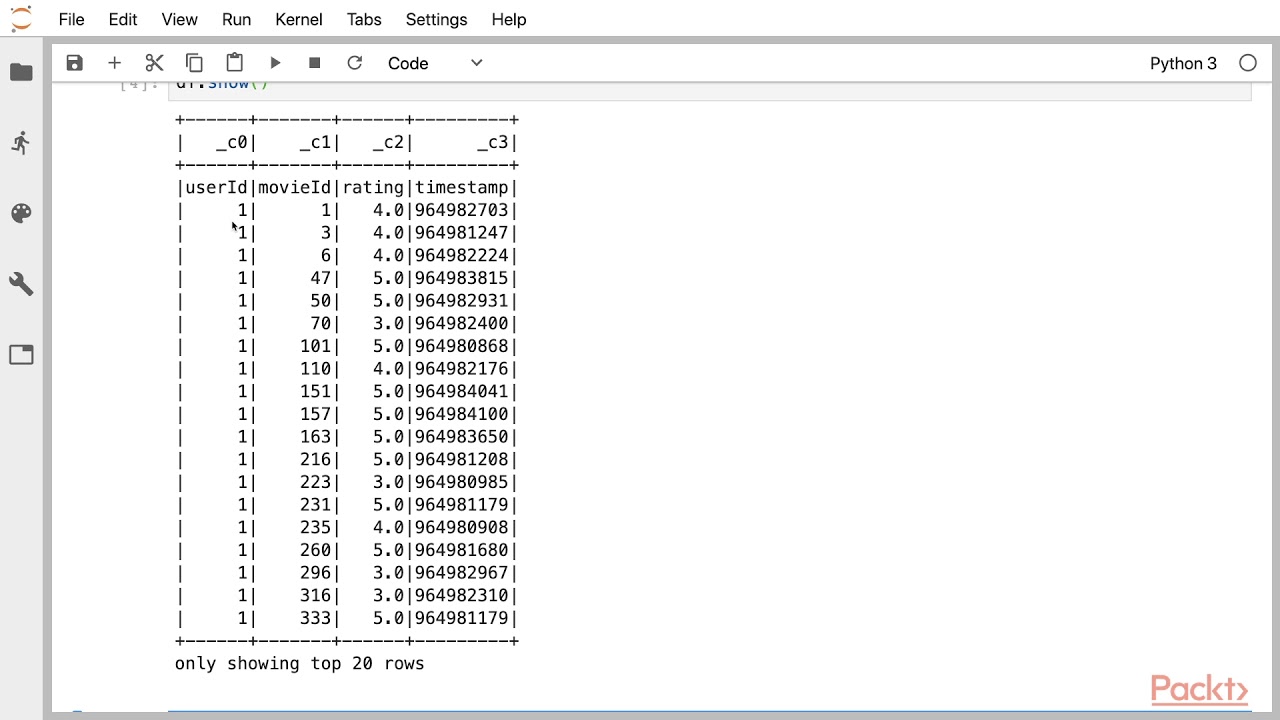Click the _c0 column header text
1280x720 pixels.
(232, 143)
